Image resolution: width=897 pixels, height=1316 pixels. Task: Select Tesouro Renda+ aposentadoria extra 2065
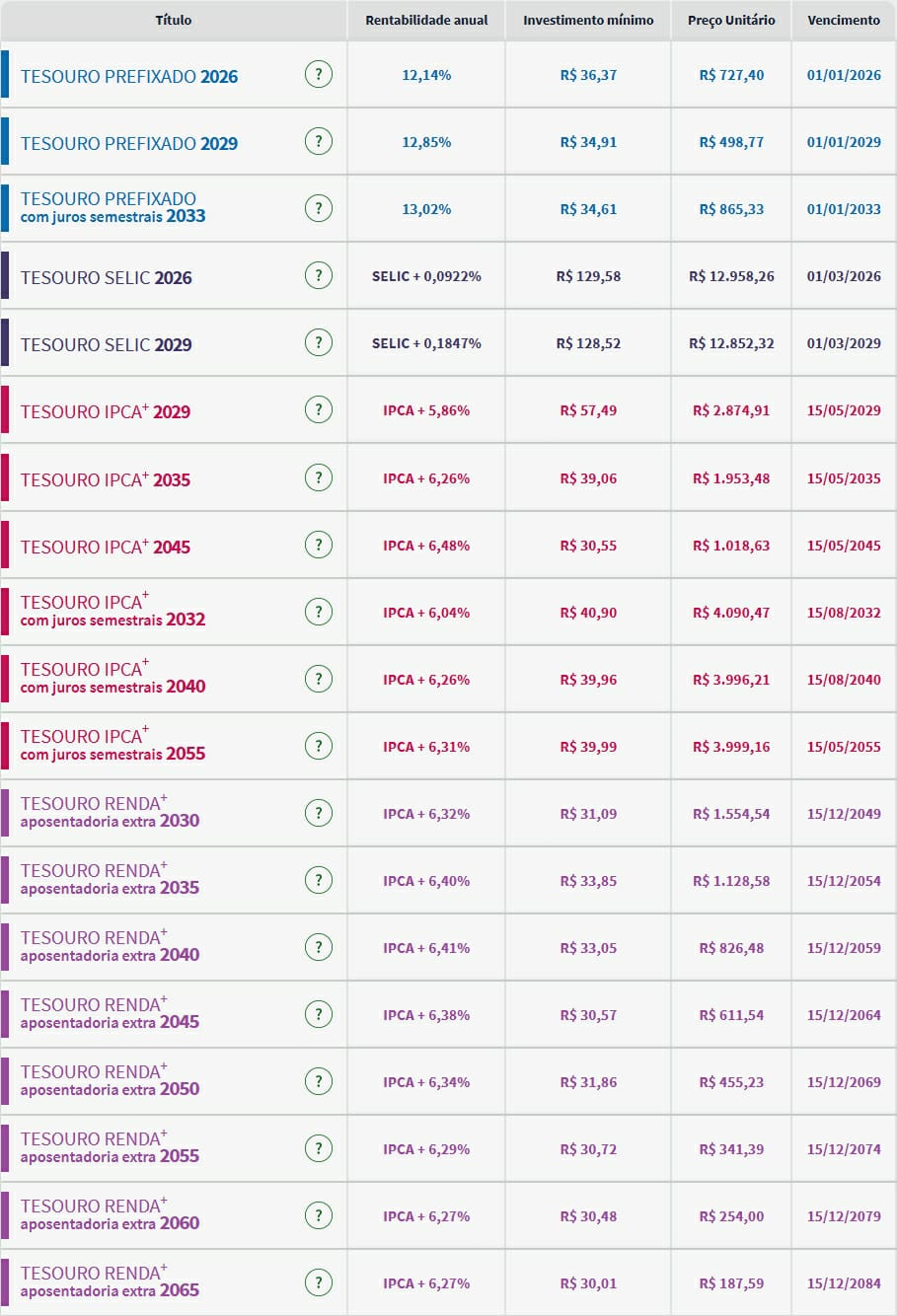point(111,1280)
